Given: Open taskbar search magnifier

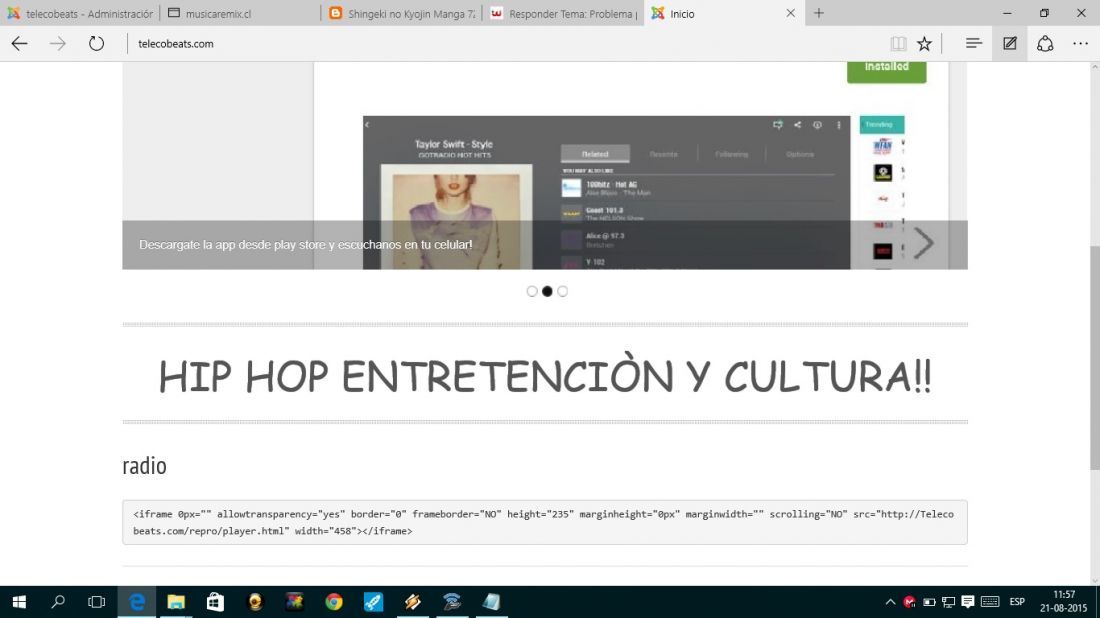Looking at the screenshot, I should [58, 602].
